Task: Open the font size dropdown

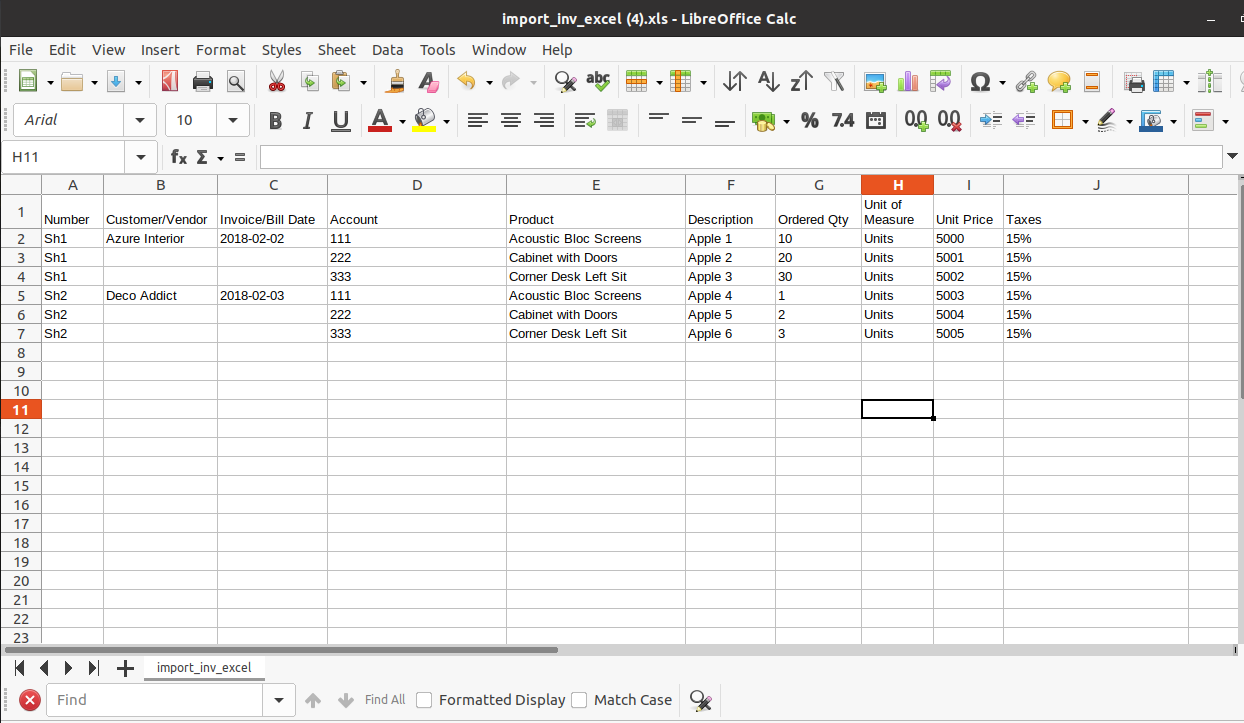Action: click(233, 120)
